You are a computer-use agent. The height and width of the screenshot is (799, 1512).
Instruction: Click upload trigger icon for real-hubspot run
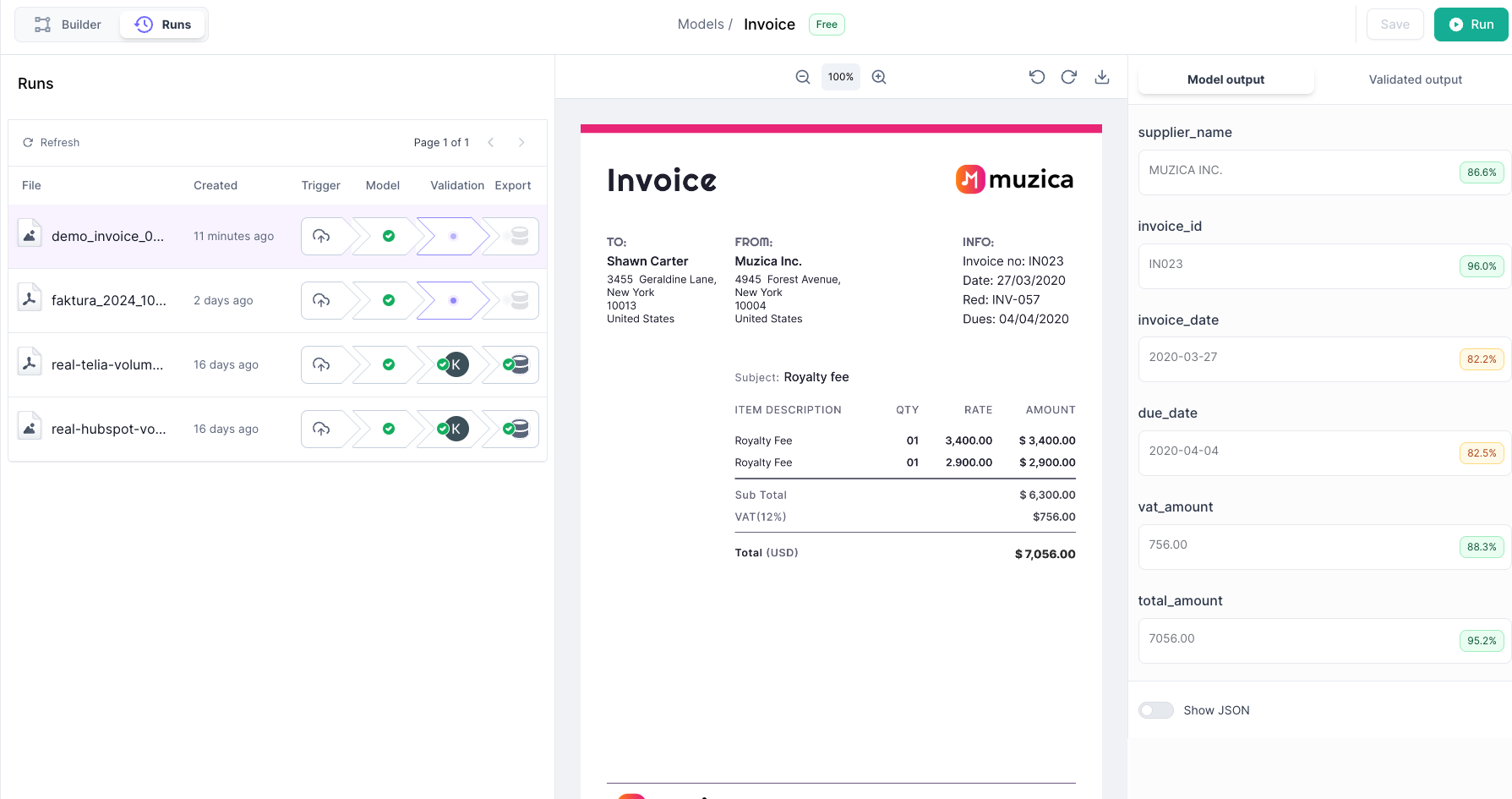click(x=321, y=430)
